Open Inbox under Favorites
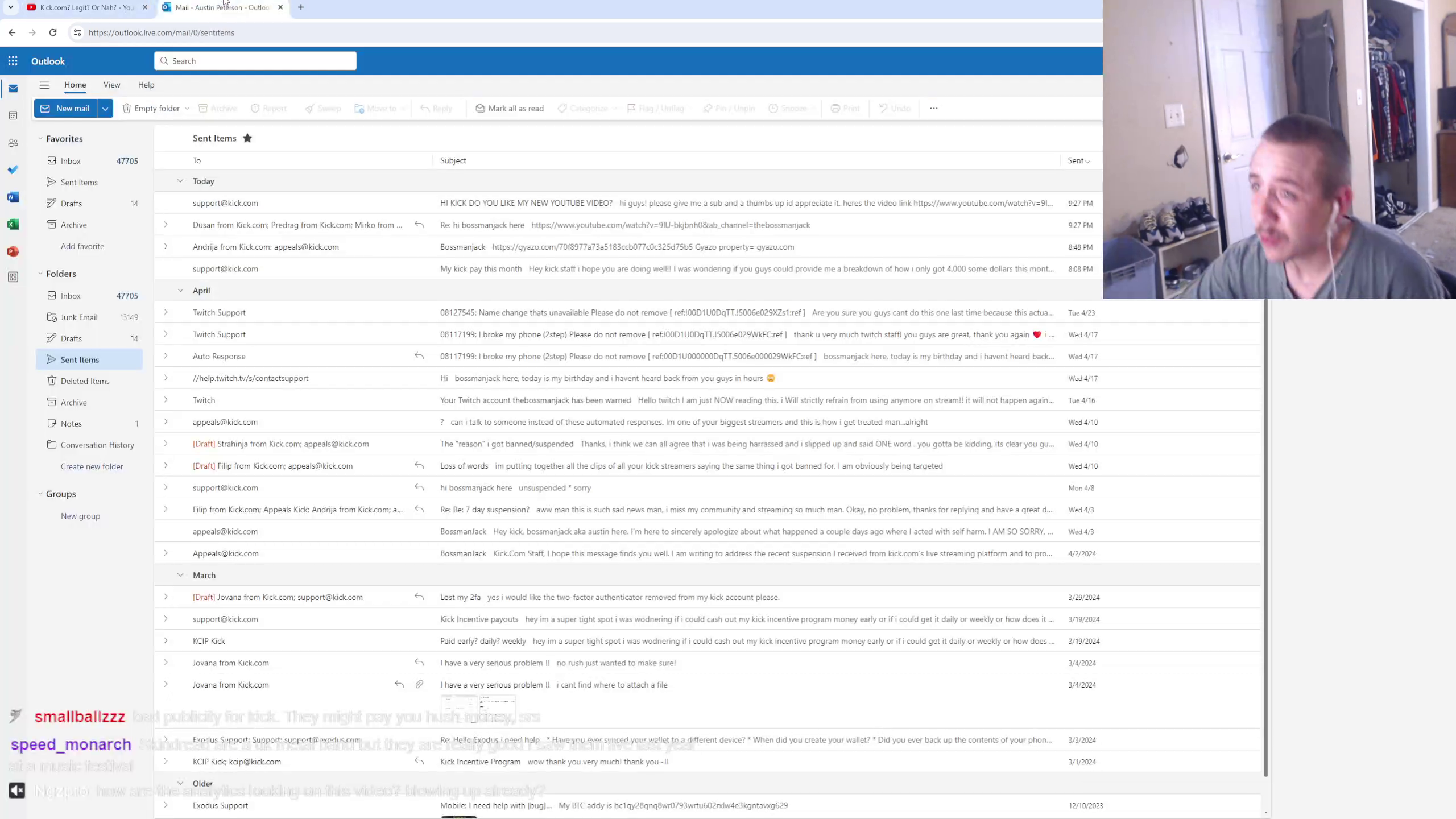The height and width of the screenshot is (819, 1456). point(89,161)
